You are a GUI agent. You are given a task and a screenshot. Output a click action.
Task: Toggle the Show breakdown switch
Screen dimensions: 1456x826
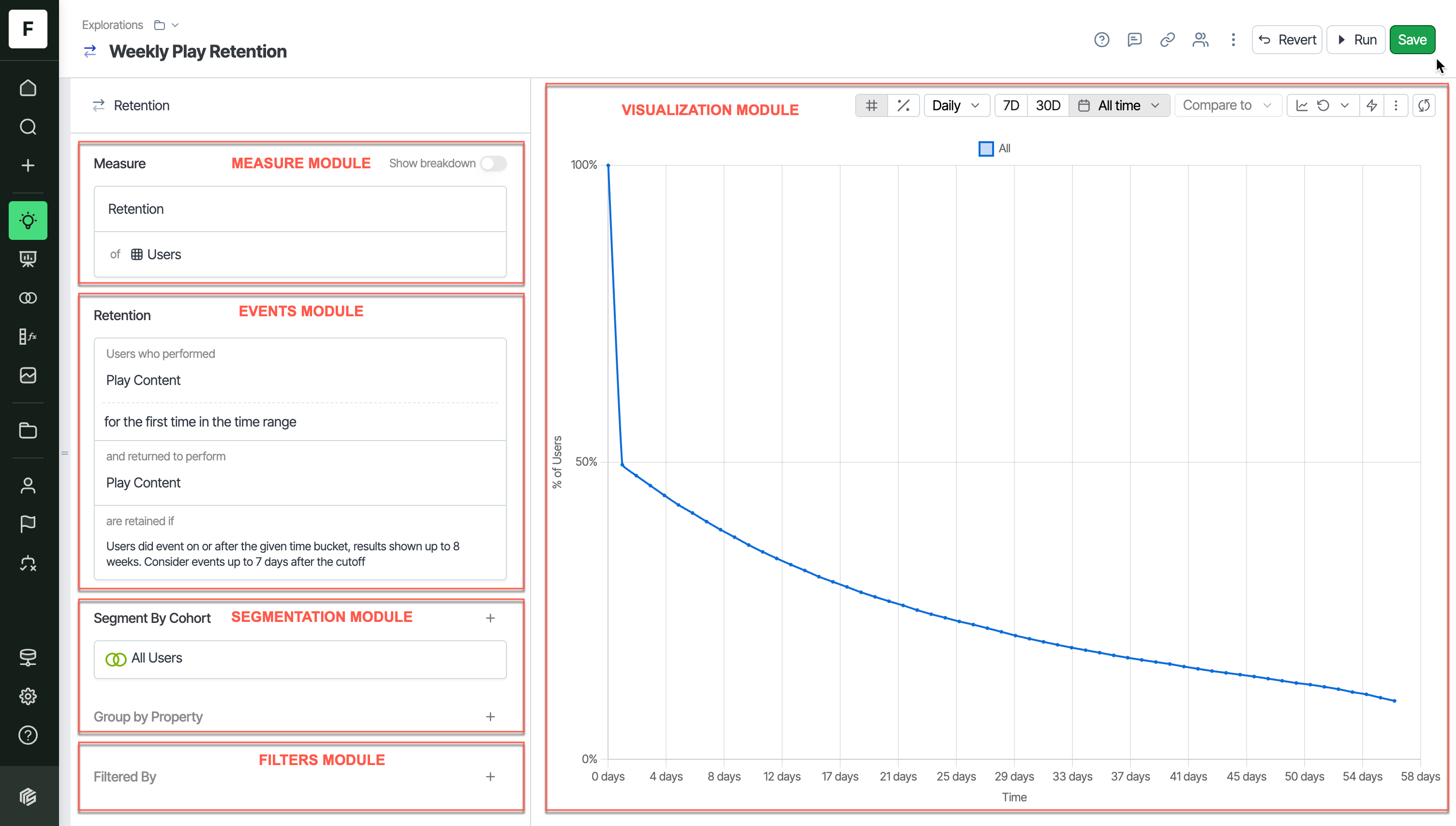pos(492,163)
